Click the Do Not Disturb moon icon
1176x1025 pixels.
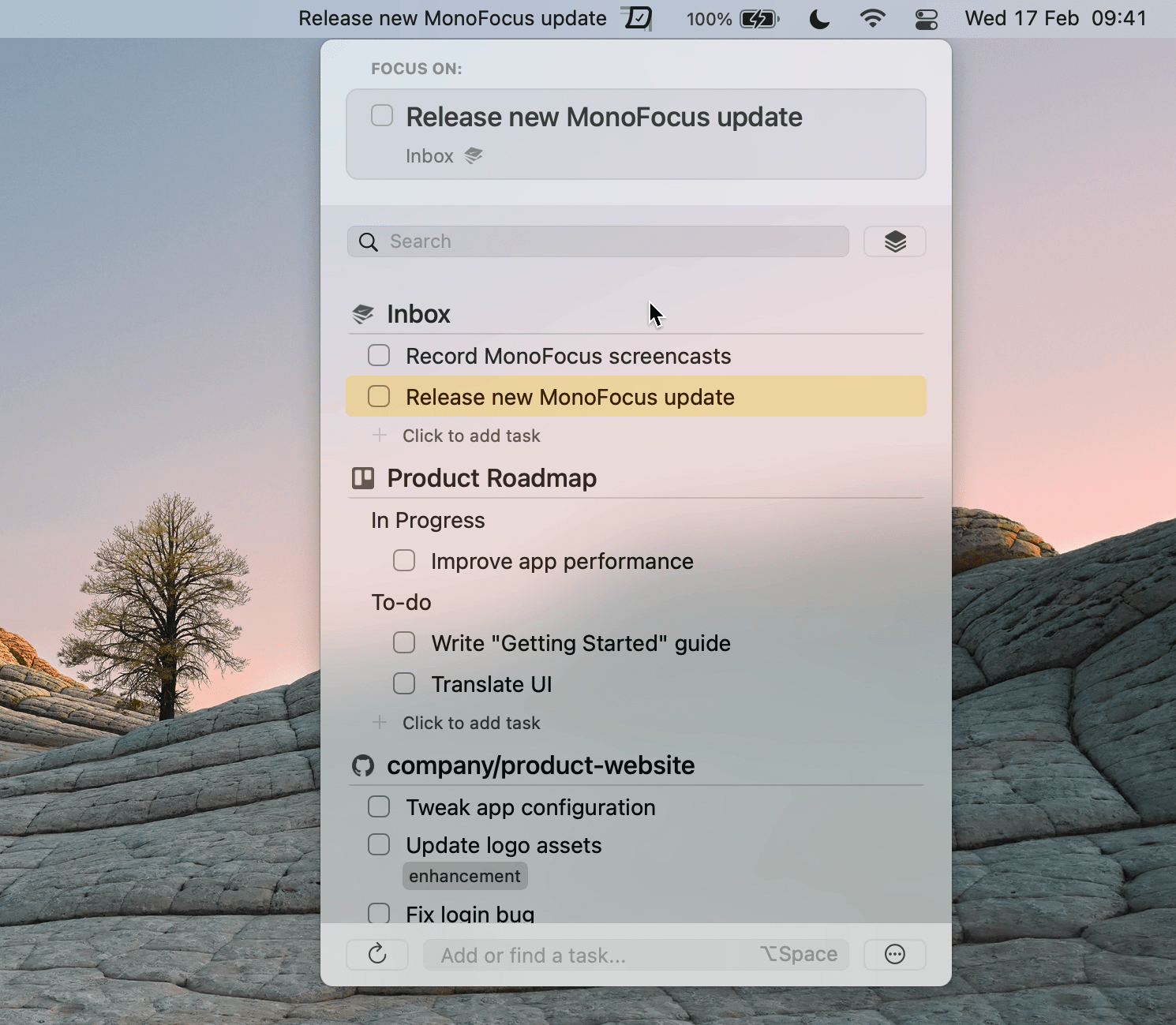coord(818,18)
